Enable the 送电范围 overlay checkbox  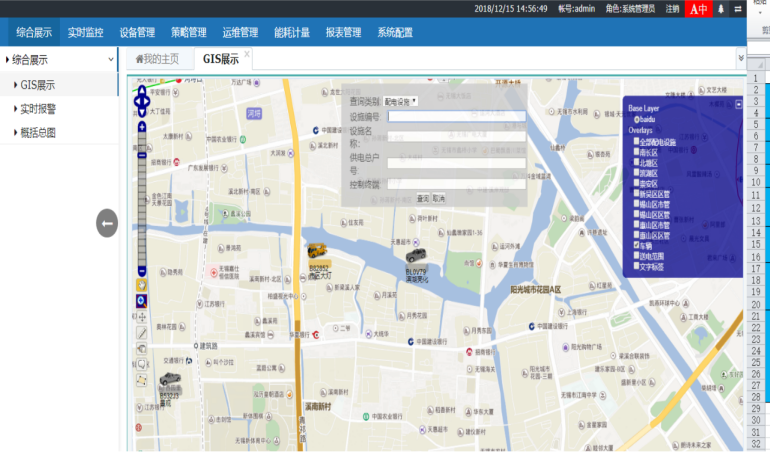pyautogui.click(x=636, y=255)
